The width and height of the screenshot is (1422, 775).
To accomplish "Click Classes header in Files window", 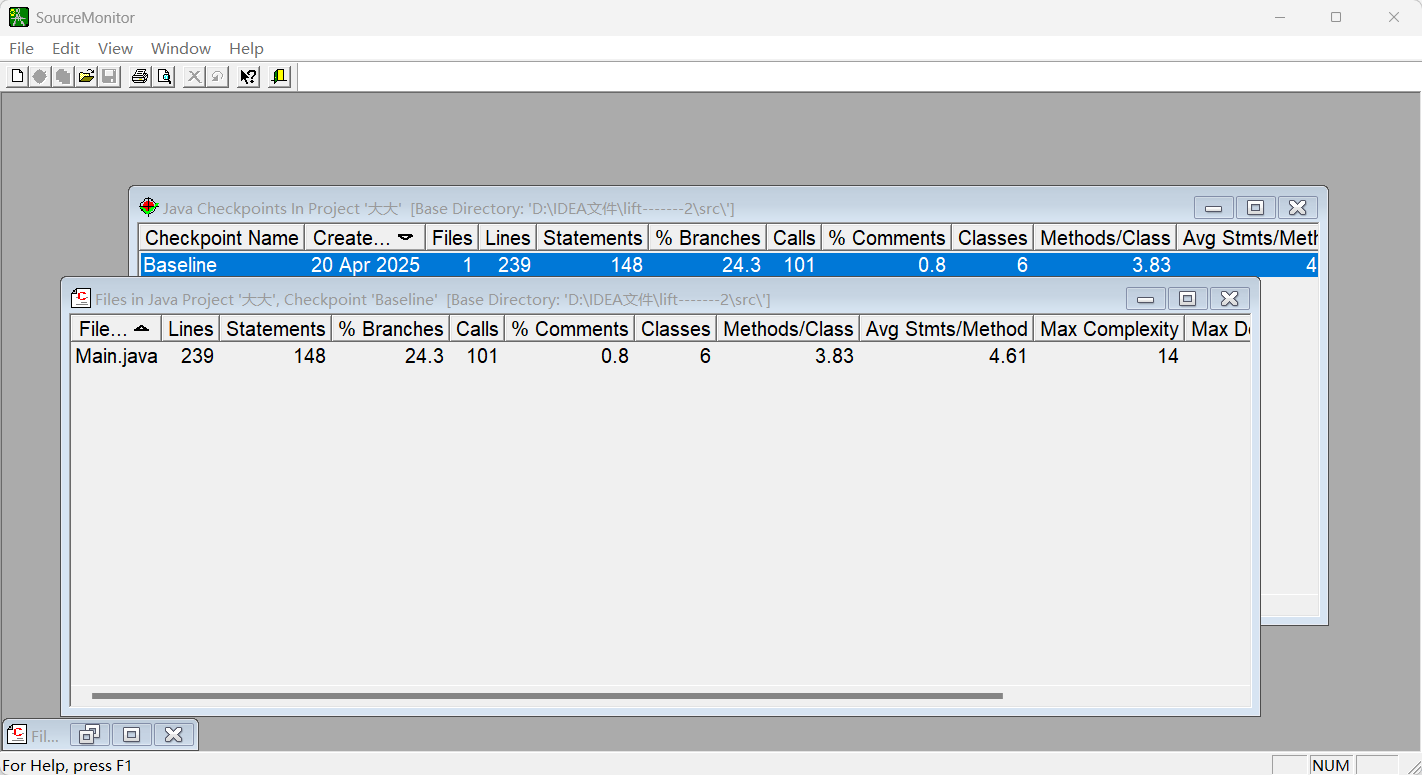I will [676, 329].
